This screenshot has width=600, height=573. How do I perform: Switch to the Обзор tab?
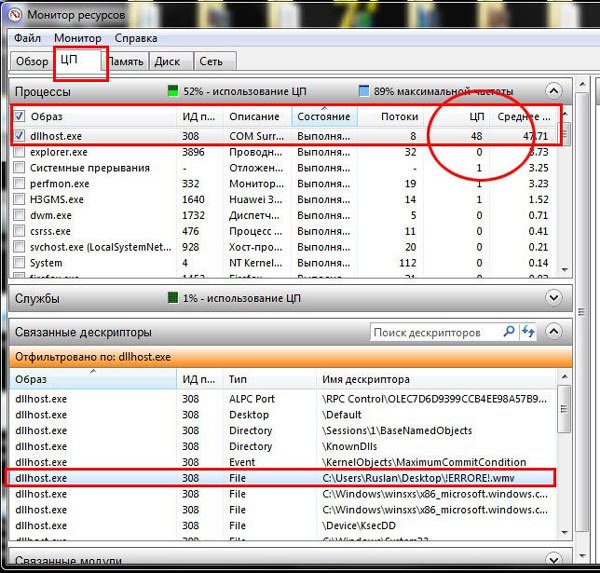coord(32,61)
